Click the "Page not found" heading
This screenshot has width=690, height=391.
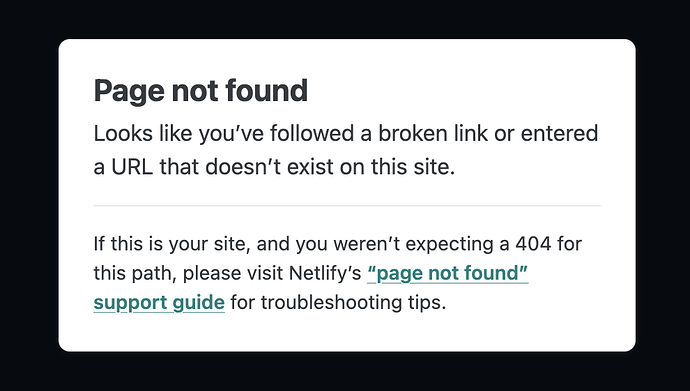point(201,91)
